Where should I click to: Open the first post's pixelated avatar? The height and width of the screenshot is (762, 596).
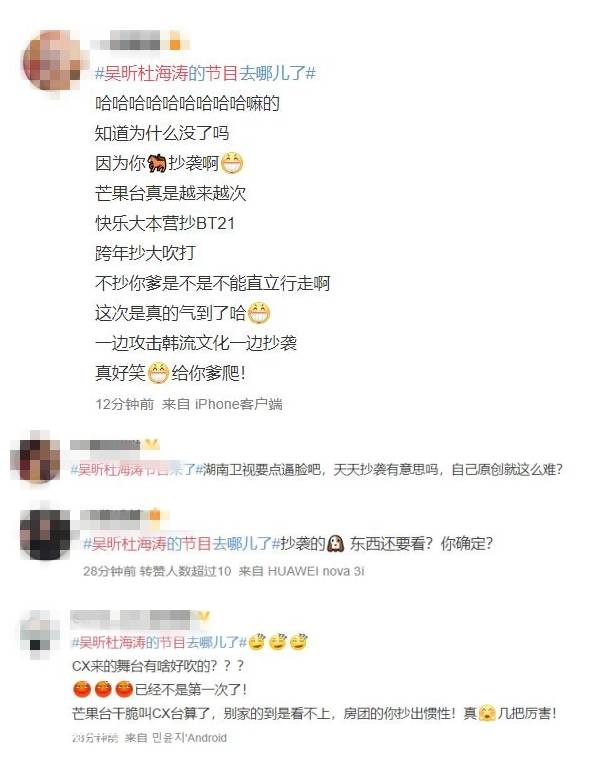click(53, 62)
